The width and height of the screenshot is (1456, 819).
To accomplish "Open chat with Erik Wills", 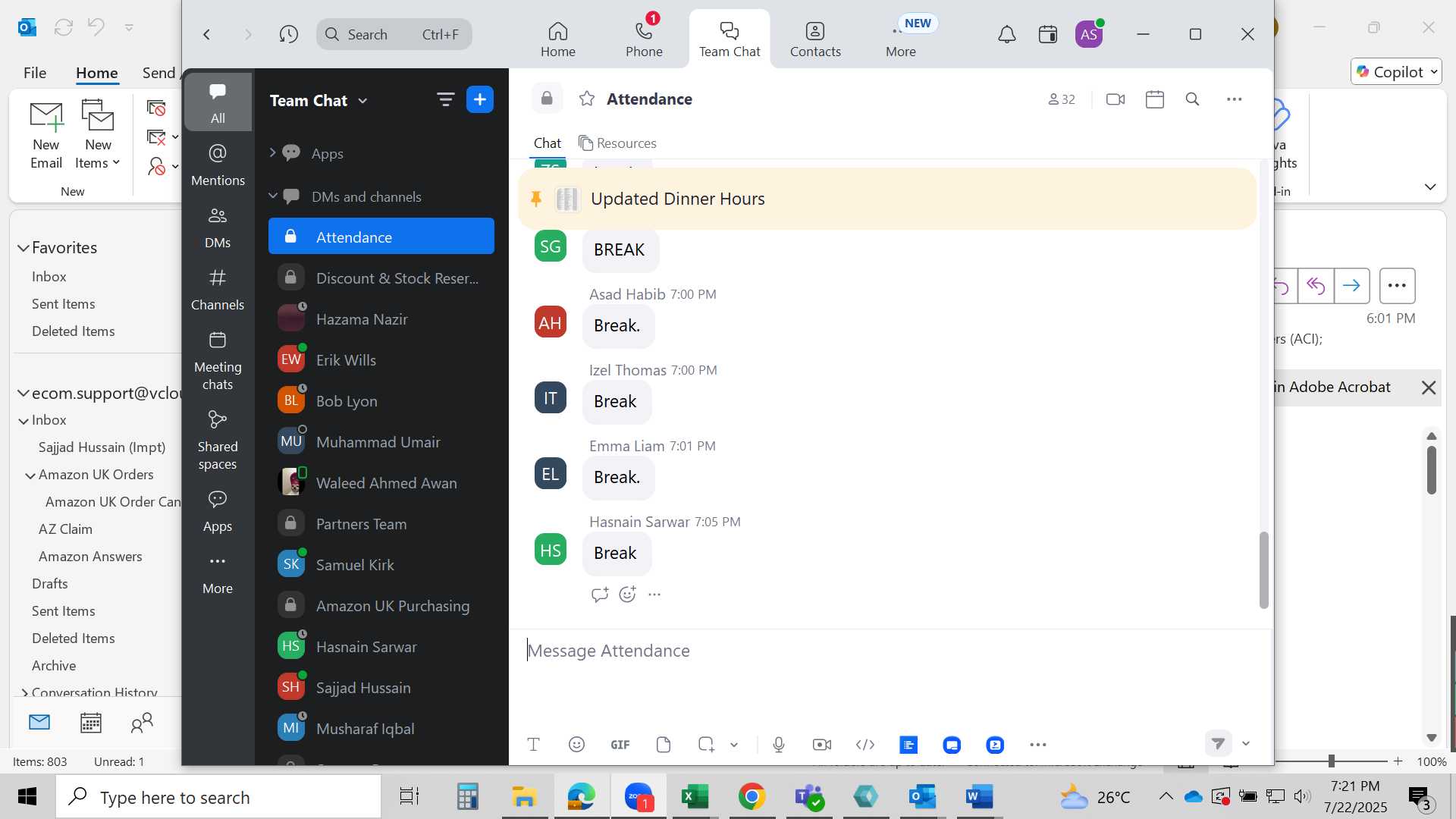I will [381, 360].
